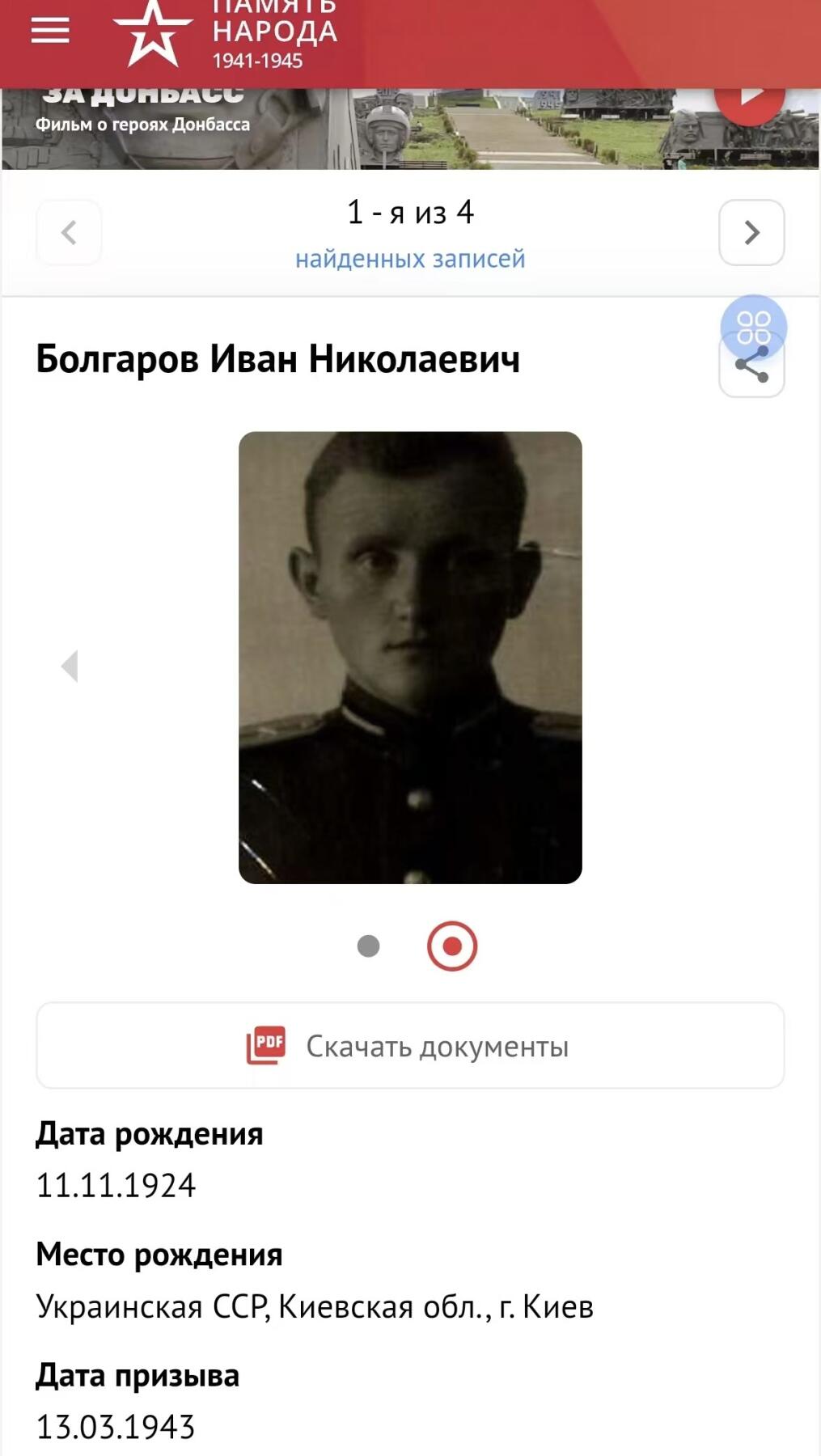This screenshot has height=1456, width=821.
Task: Download documents via Скачать документы
Action: (410, 1046)
